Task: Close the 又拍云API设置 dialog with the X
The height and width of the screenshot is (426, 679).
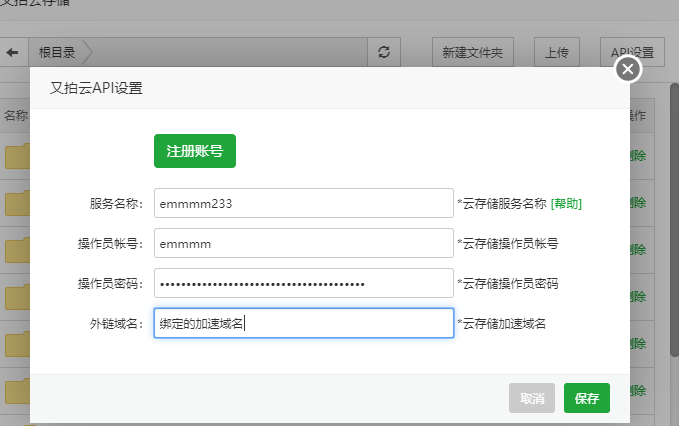Action: coord(627,69)
